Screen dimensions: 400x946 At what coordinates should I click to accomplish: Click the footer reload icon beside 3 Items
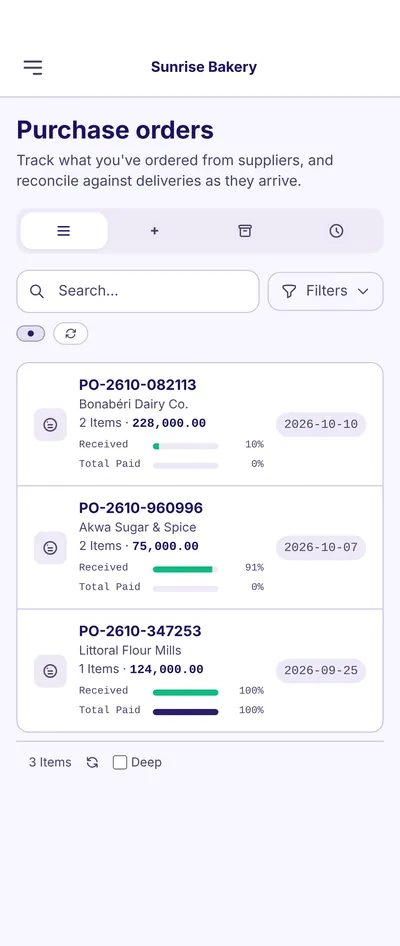pos(92,763)
